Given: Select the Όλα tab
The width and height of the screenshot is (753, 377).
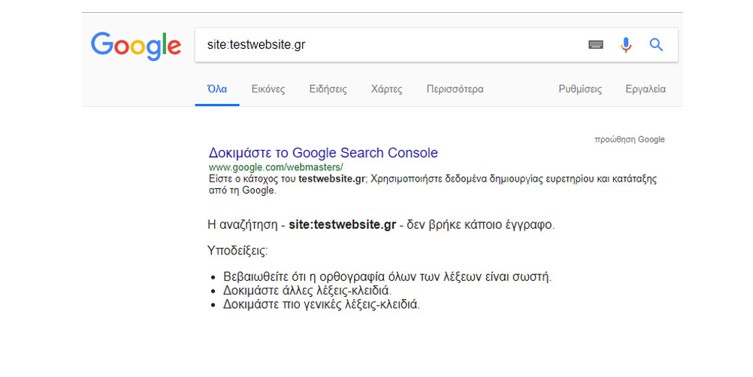Looking at the screenshot, I should point(217,89).
